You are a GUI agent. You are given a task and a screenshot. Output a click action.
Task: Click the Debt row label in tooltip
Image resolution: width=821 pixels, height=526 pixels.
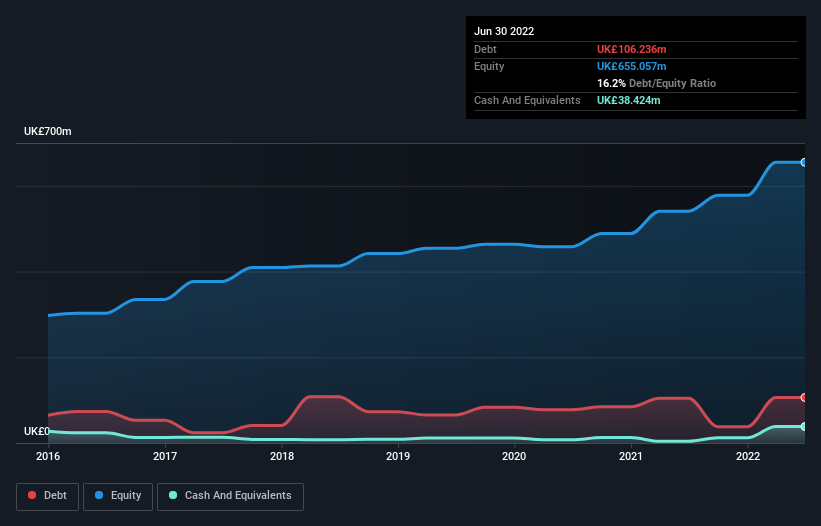pyautogui.click(x=485, y=49)
